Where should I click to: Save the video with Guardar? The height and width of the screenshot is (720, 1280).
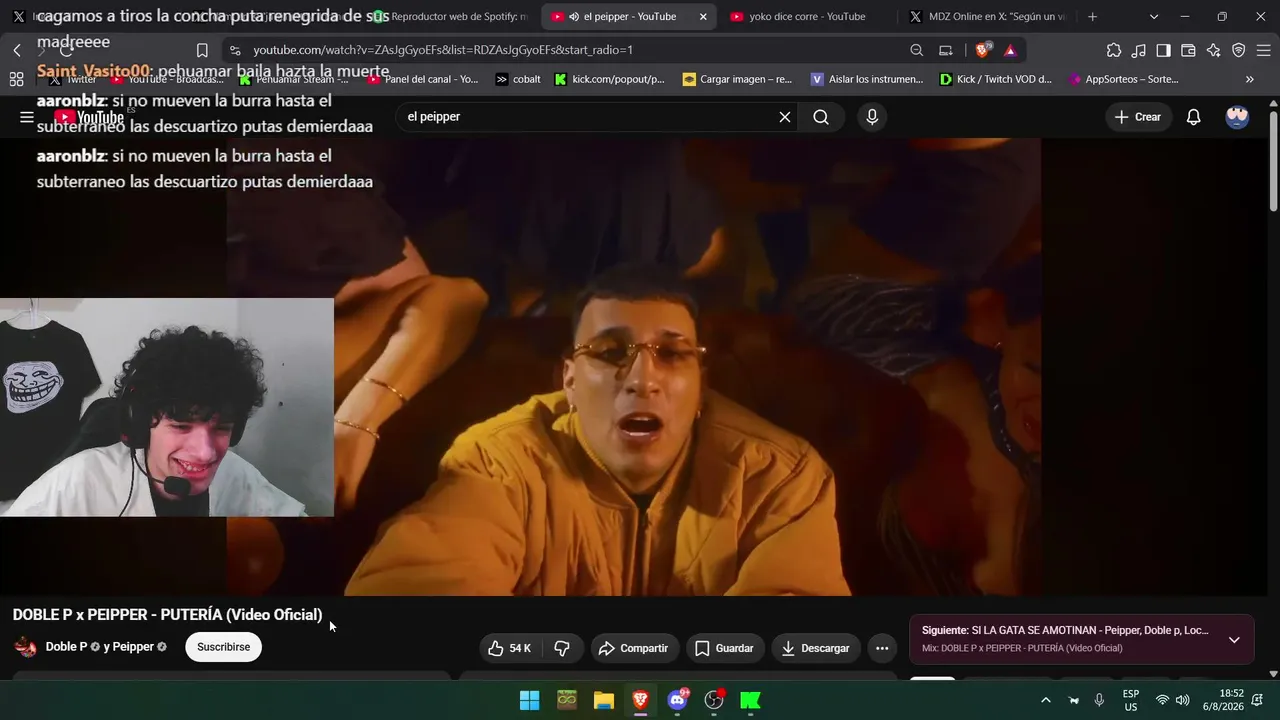click(x=724, y=648)
